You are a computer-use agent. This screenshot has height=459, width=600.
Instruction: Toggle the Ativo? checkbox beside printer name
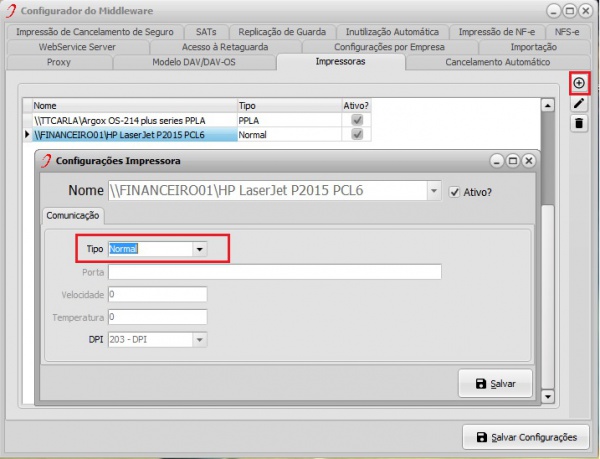(456, 192)
